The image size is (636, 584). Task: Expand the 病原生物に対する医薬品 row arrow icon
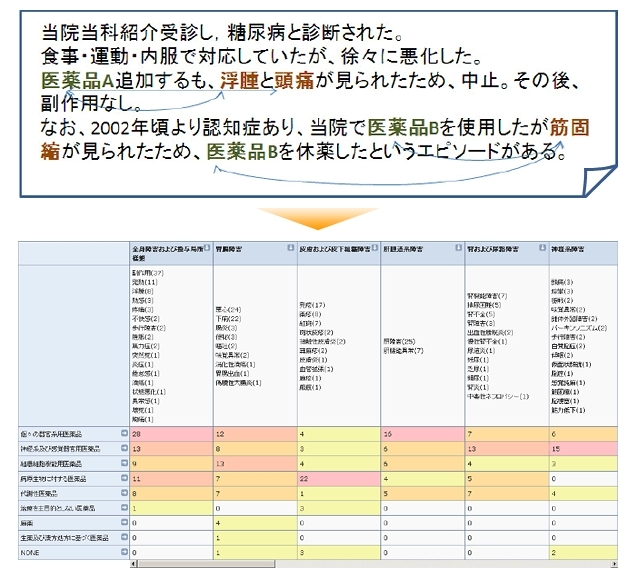tap(124, 478)
